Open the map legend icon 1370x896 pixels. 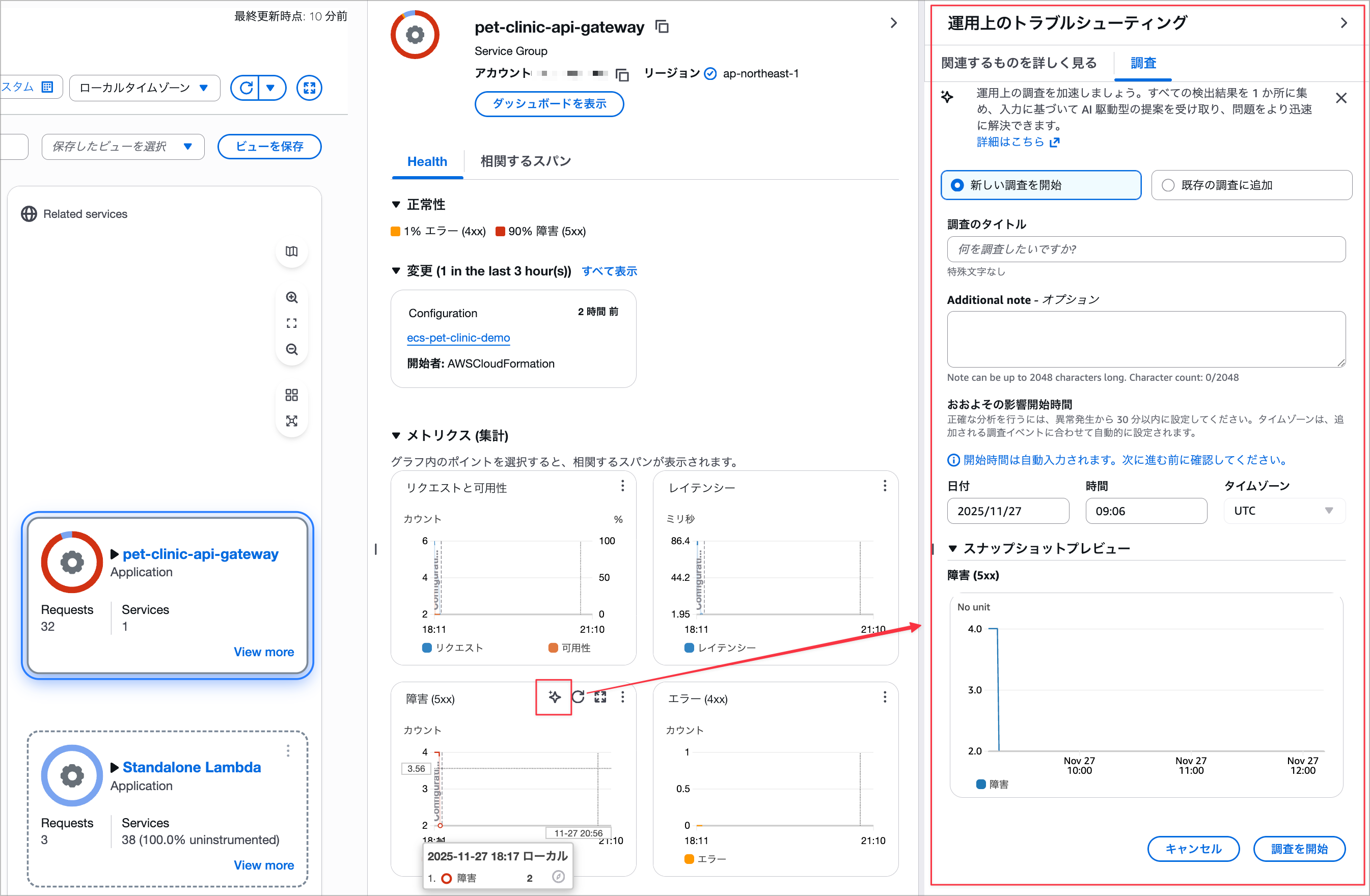[292, 251]
